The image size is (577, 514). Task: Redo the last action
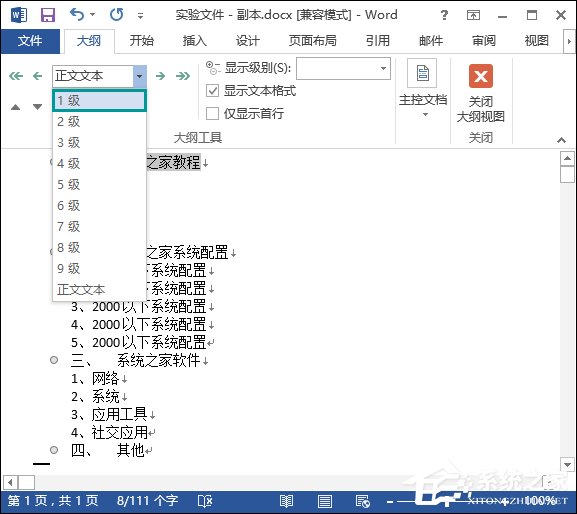(x=117, y=15)
